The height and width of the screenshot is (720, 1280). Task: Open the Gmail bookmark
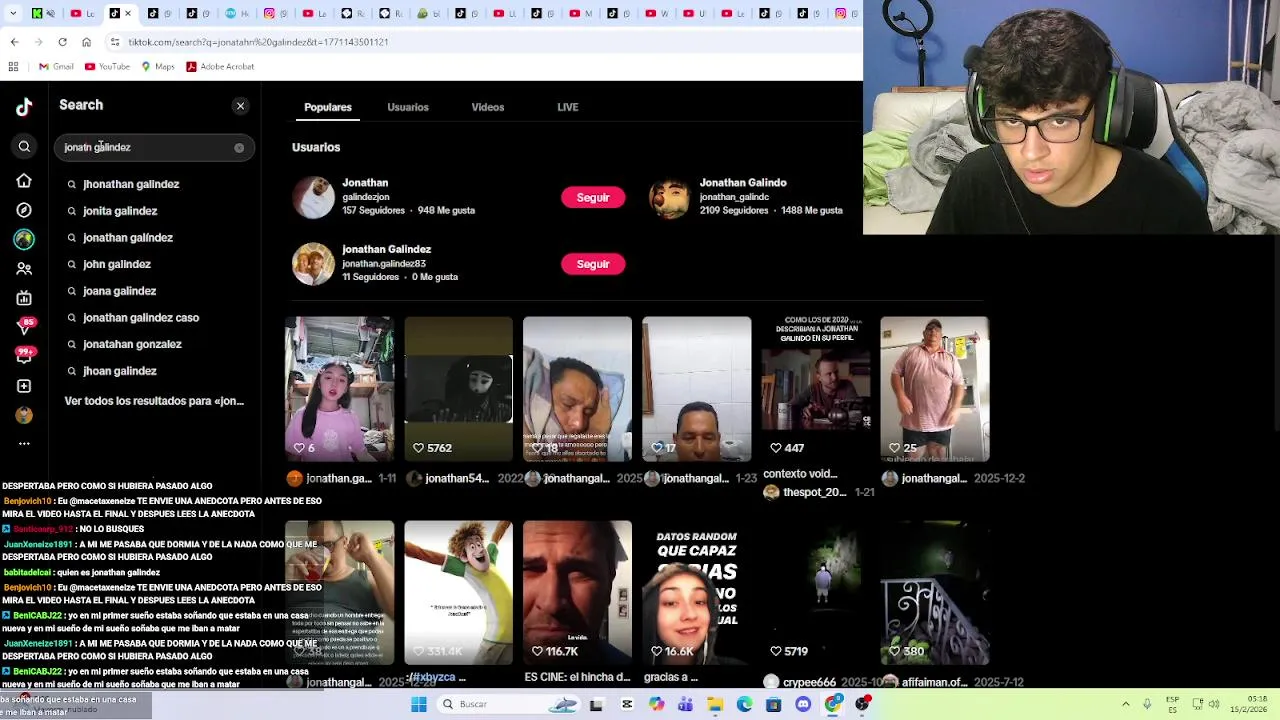pyautogui.click(x=56, y=67)
